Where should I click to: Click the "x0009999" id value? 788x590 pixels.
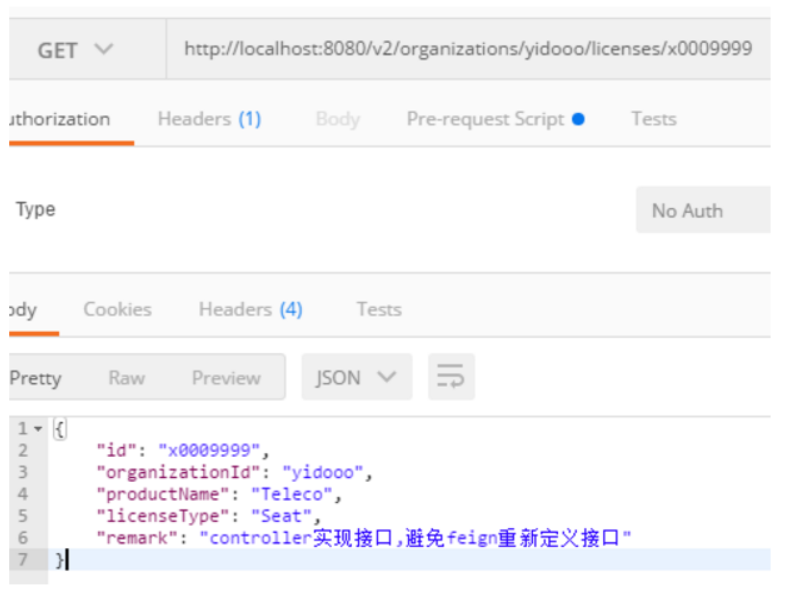coord(209,451)
